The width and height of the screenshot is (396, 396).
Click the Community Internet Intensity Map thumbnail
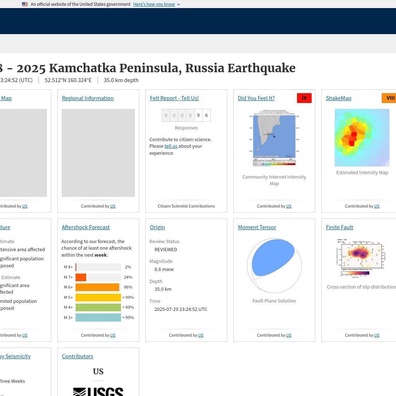[274, 138]
